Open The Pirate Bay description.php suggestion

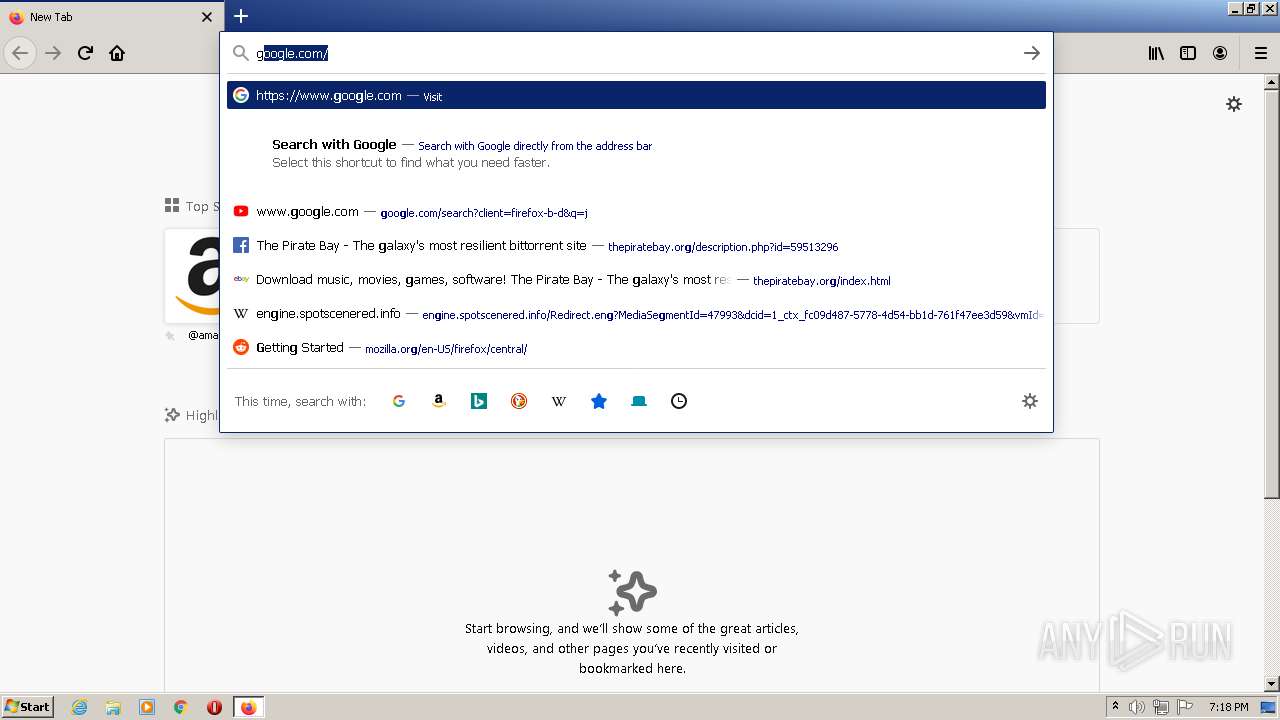pyautogui.click(x=636, y=246)
